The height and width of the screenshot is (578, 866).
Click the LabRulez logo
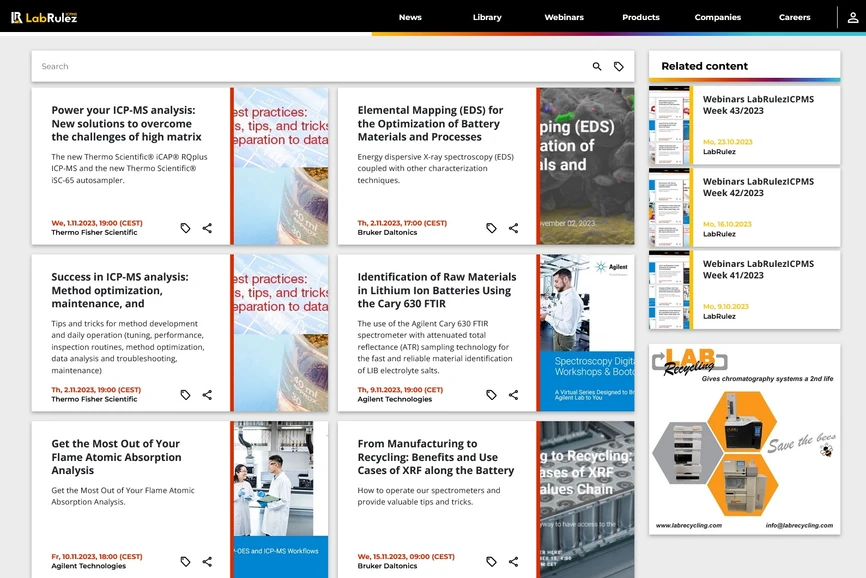[x=44, y=17]
